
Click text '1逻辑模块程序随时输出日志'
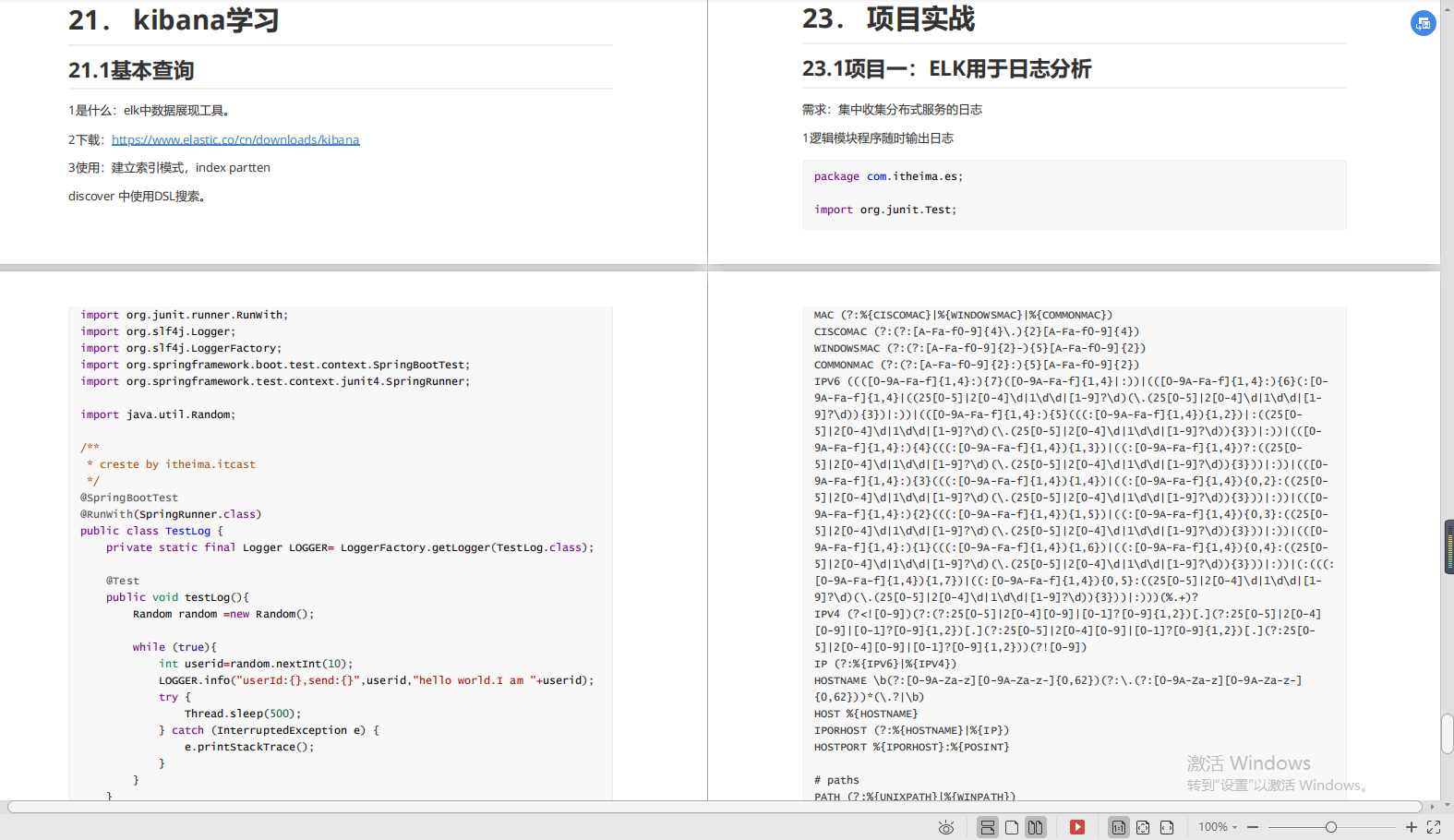tap(878, 138)
